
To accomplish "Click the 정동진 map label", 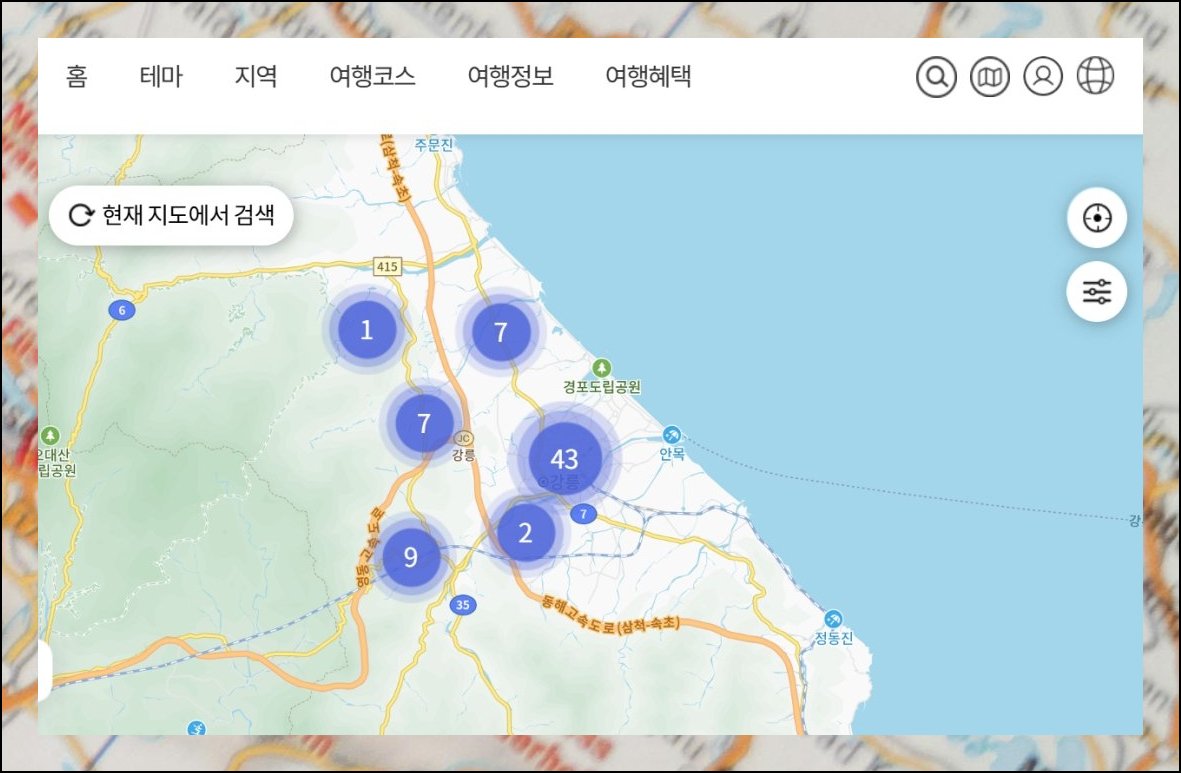I will (834, 638).
